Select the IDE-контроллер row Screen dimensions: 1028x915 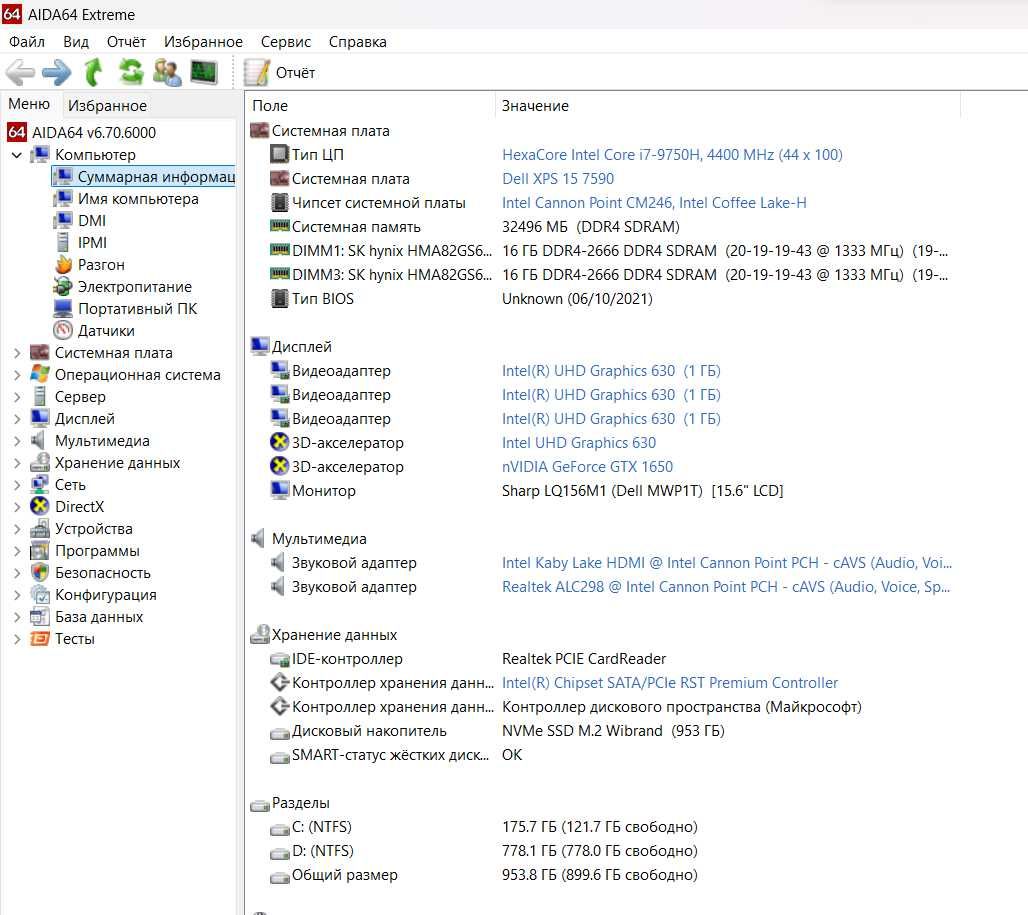pyautogui.click(x=468, y=659)
